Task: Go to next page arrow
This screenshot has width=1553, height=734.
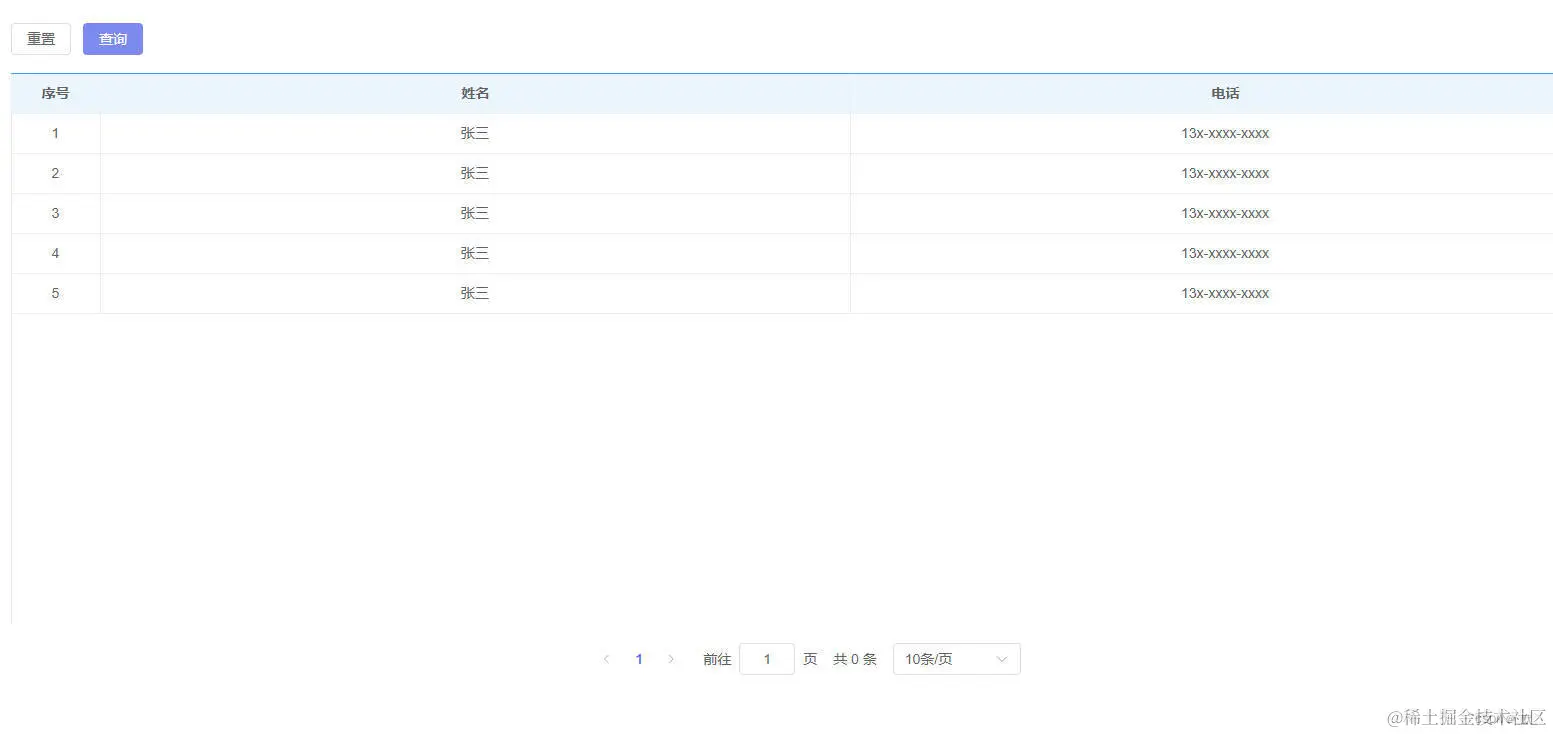Action: (x=671, y=659)
